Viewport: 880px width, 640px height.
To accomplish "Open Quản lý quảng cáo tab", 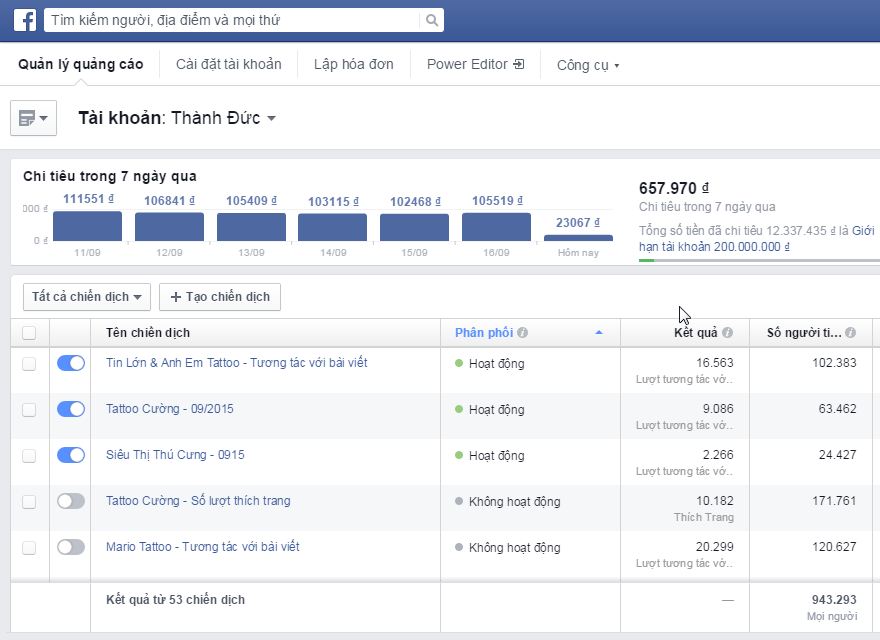I will (x=81, y=65).
